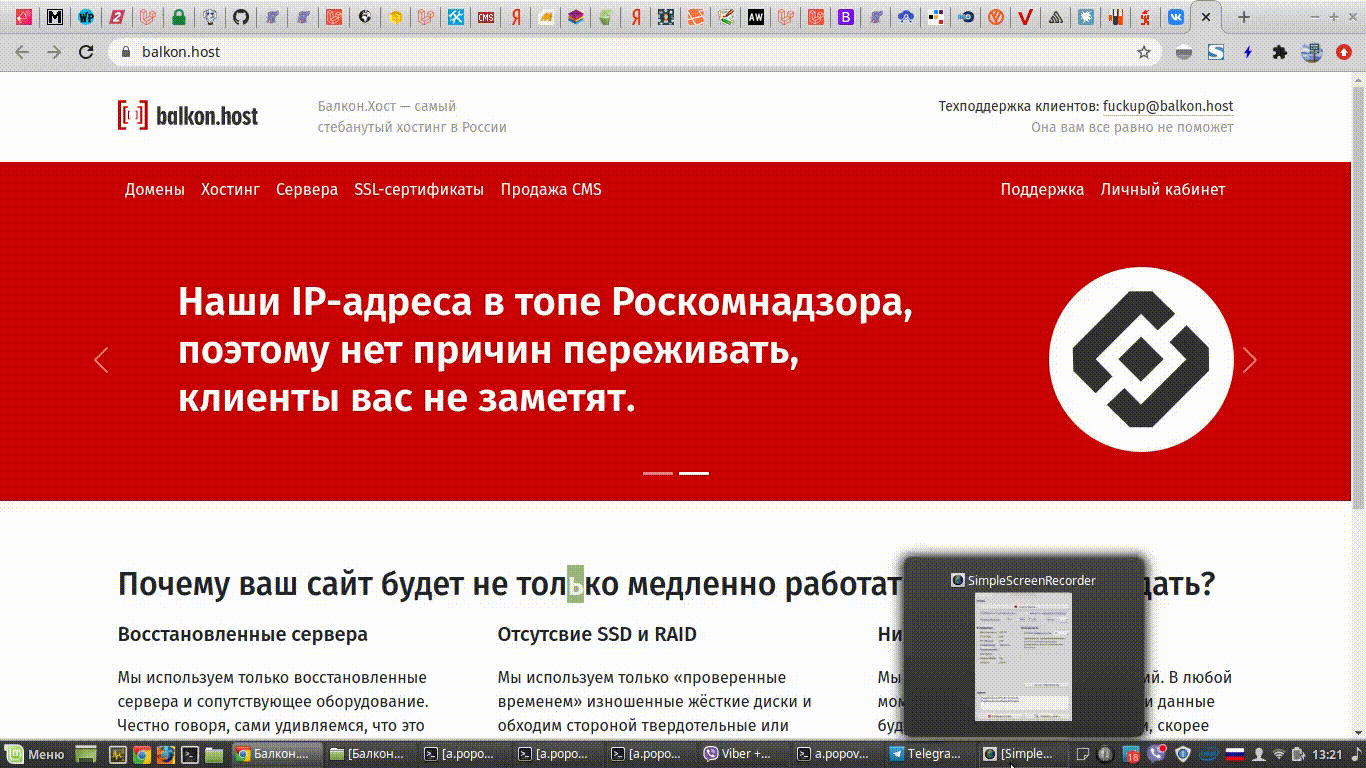Open the Chrome extensions puzzle icon
Image resolution: width=1366 pixels, height=768 pixels.
coord(1279,52)
